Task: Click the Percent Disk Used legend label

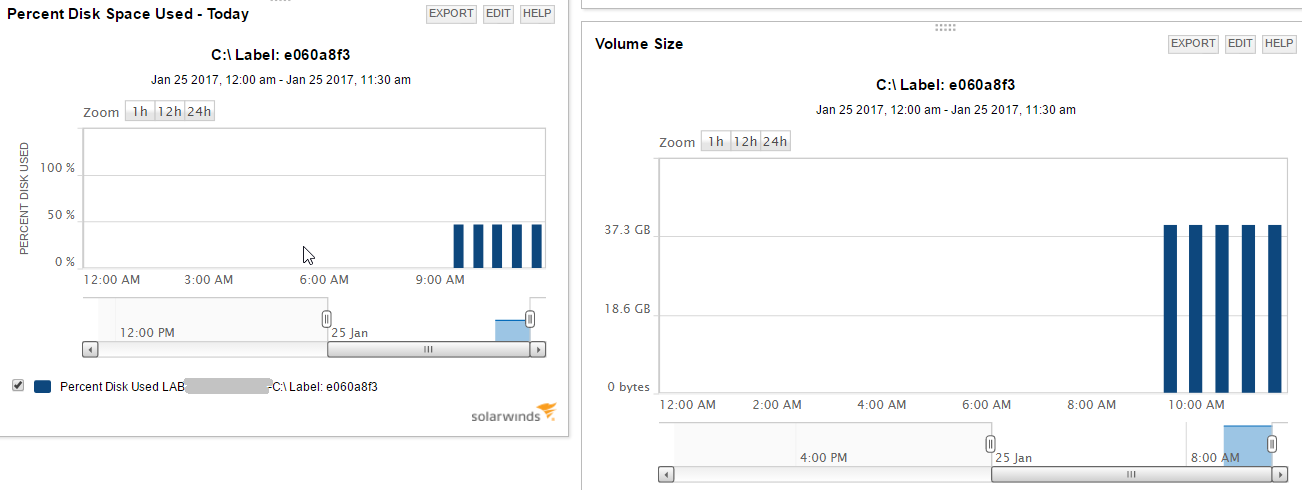Action: tap(219, 386)
